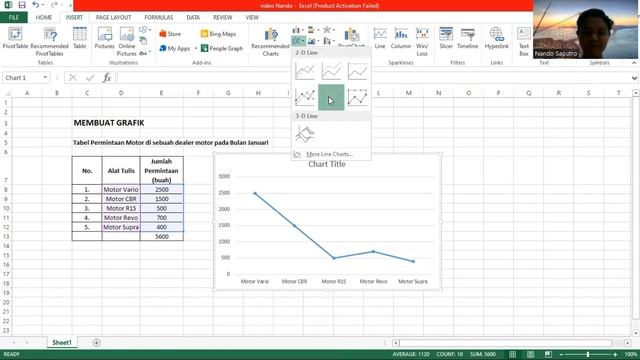The width and height of the screenshot is (640, 360).
Task: Switch to the PAGE LAYOUT tab
Action: click(x=113, y=18)
